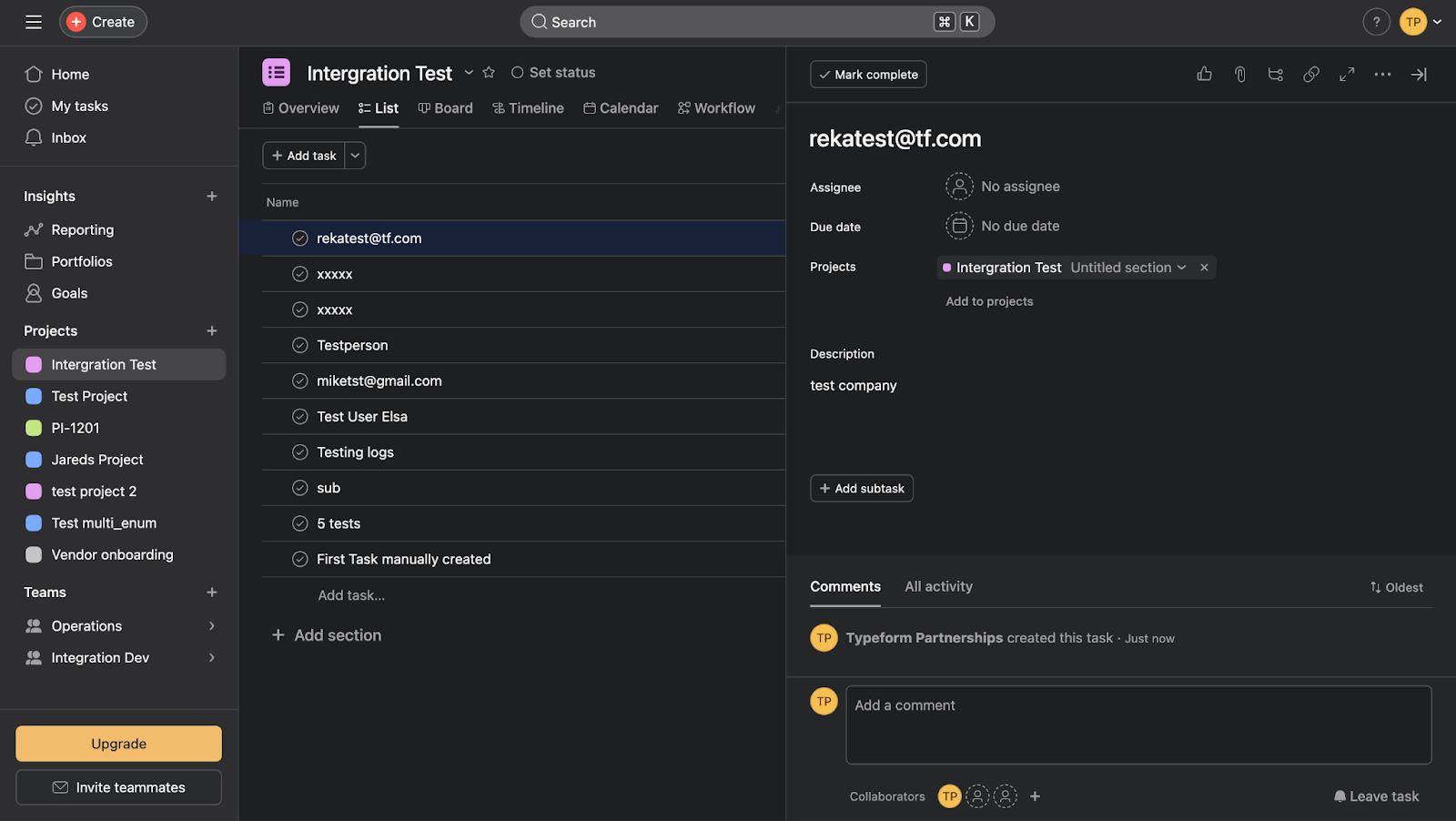Close the task details pane arrow
Image resolution: width=1456 pixels, height=821 pixels.
click(x=1418, y=75)
